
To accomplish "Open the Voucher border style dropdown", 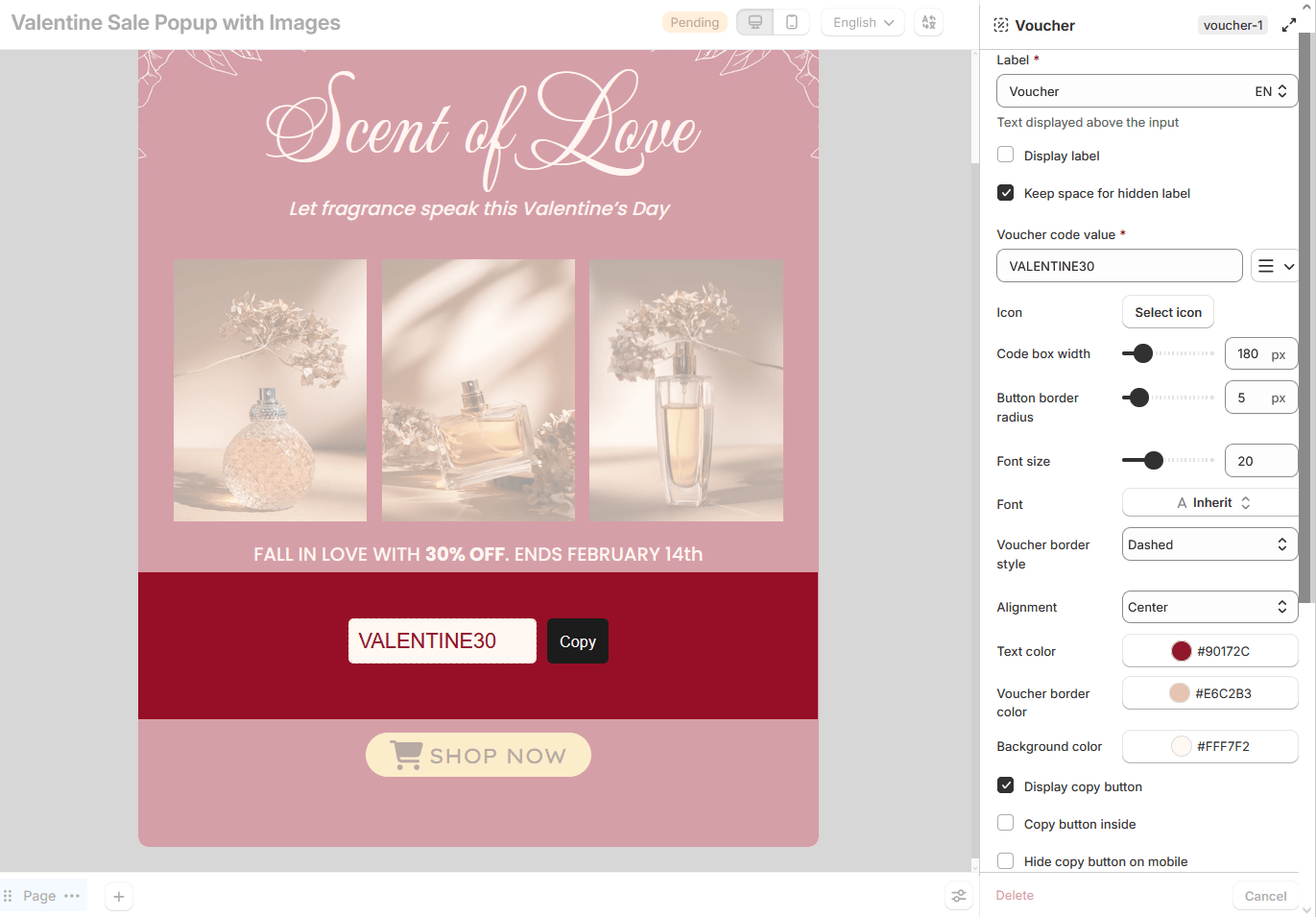I will 1209,544.
